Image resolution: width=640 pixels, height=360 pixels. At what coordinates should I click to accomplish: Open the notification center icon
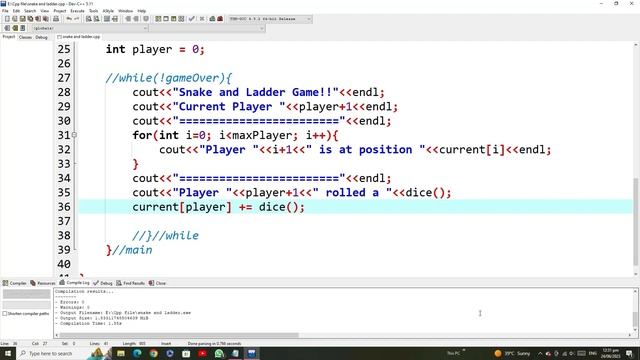click(630, 353)
